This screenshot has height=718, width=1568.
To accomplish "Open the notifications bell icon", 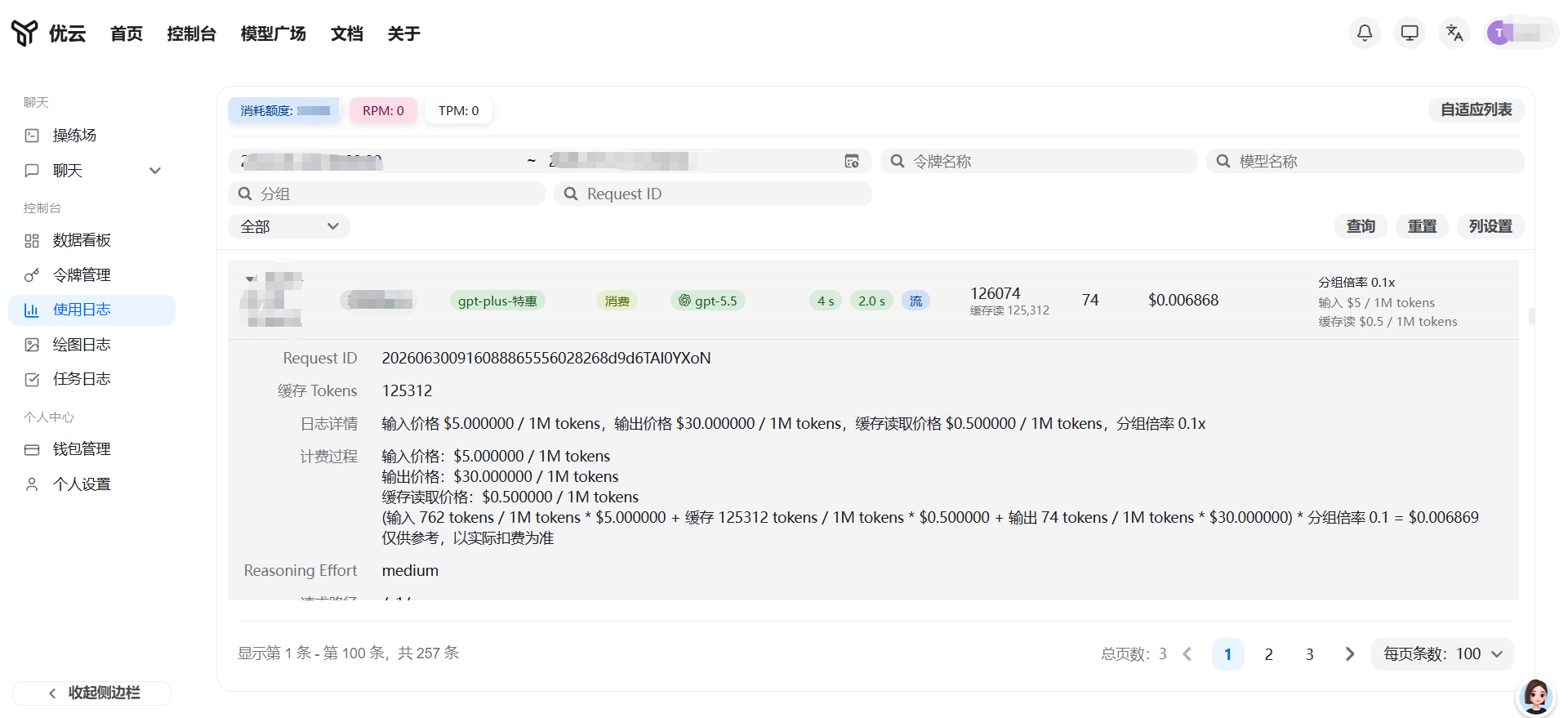I will coord(1365,33).
